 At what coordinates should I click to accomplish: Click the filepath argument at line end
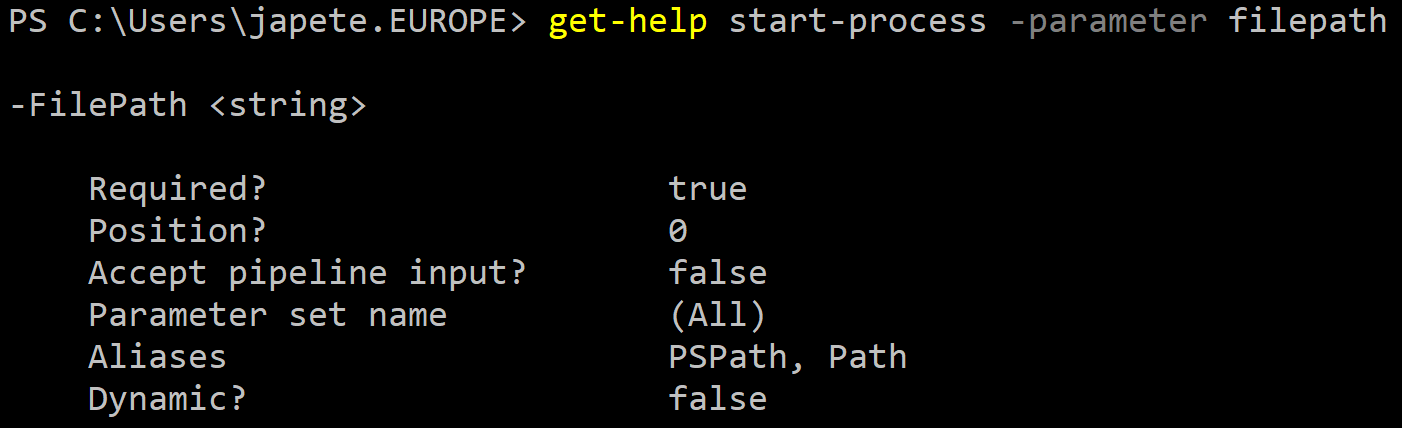point(1307,22)
